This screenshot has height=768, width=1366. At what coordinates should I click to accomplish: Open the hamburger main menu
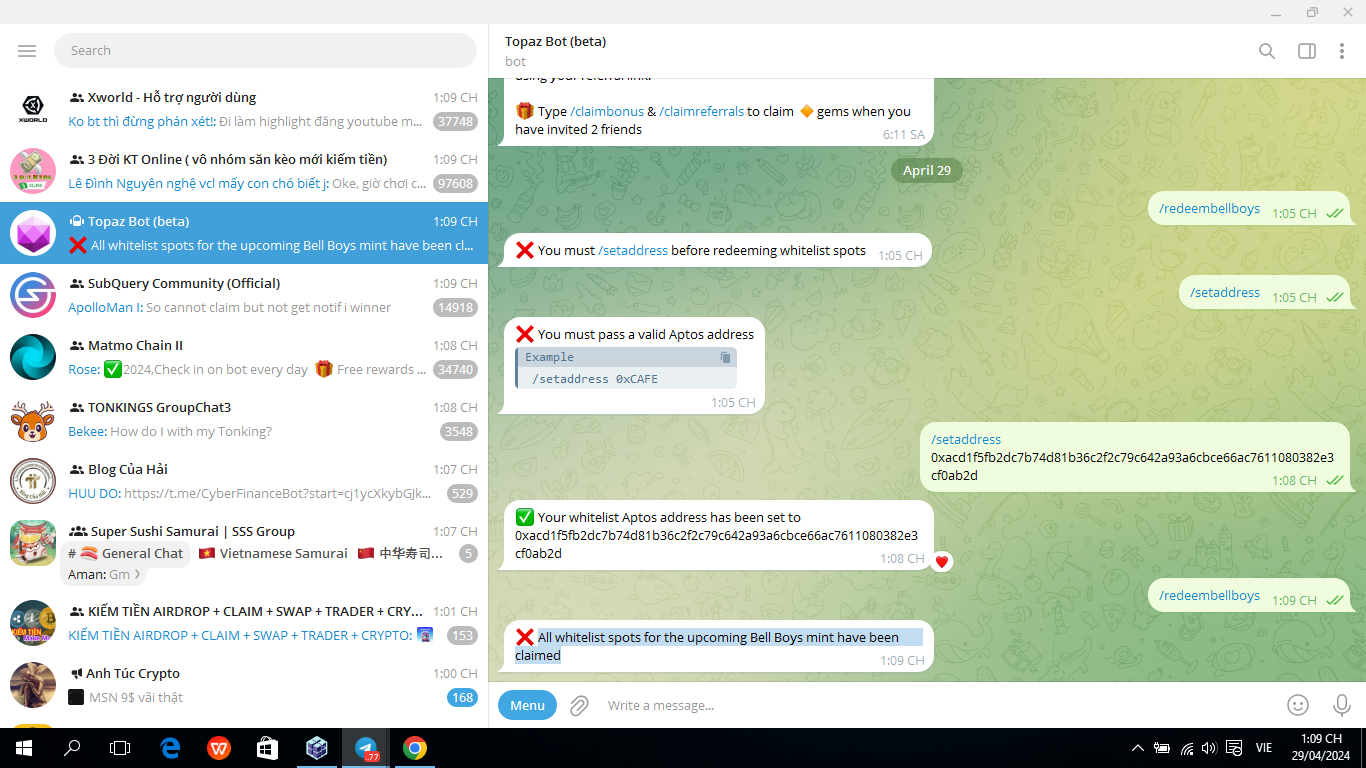pyautogui.click(x=27, y=51)
